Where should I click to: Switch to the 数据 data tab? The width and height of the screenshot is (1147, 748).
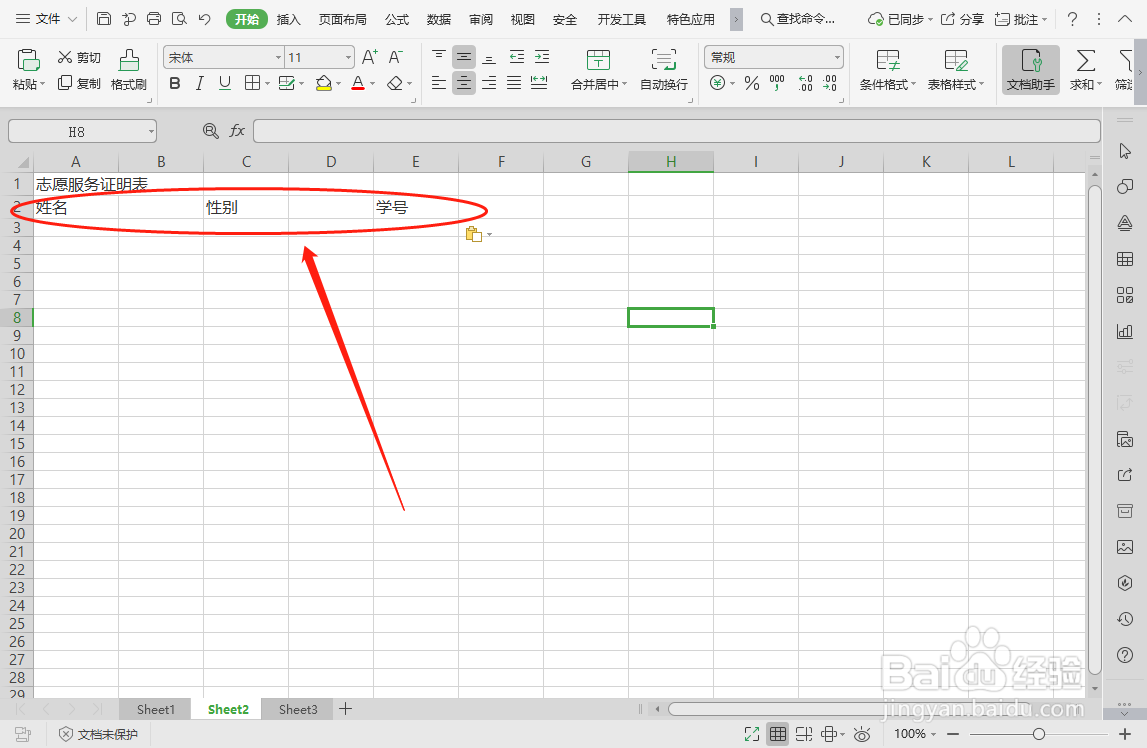pos(438,19)
